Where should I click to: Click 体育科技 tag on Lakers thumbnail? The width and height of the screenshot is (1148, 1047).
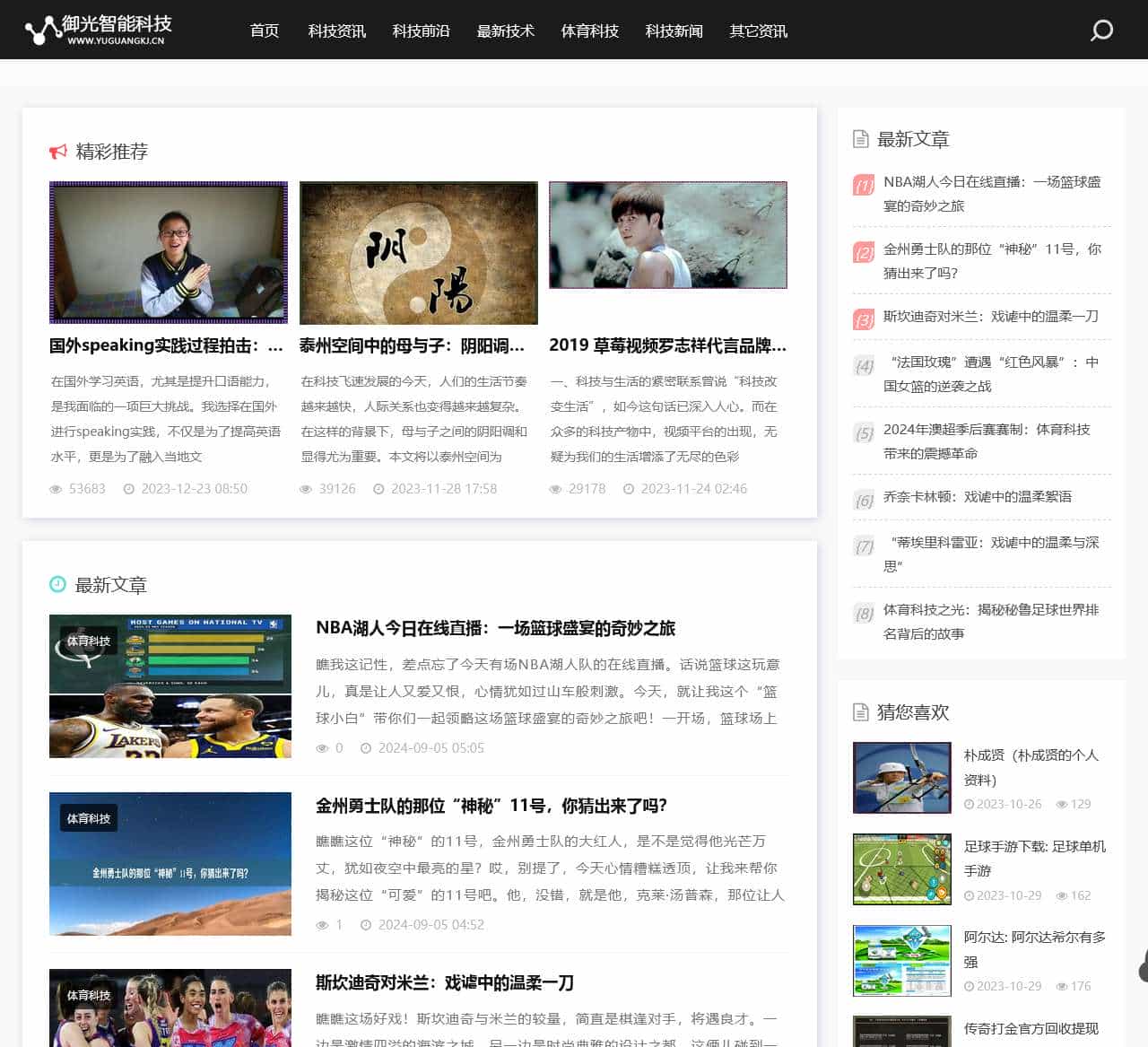click(x=89, y=641)
